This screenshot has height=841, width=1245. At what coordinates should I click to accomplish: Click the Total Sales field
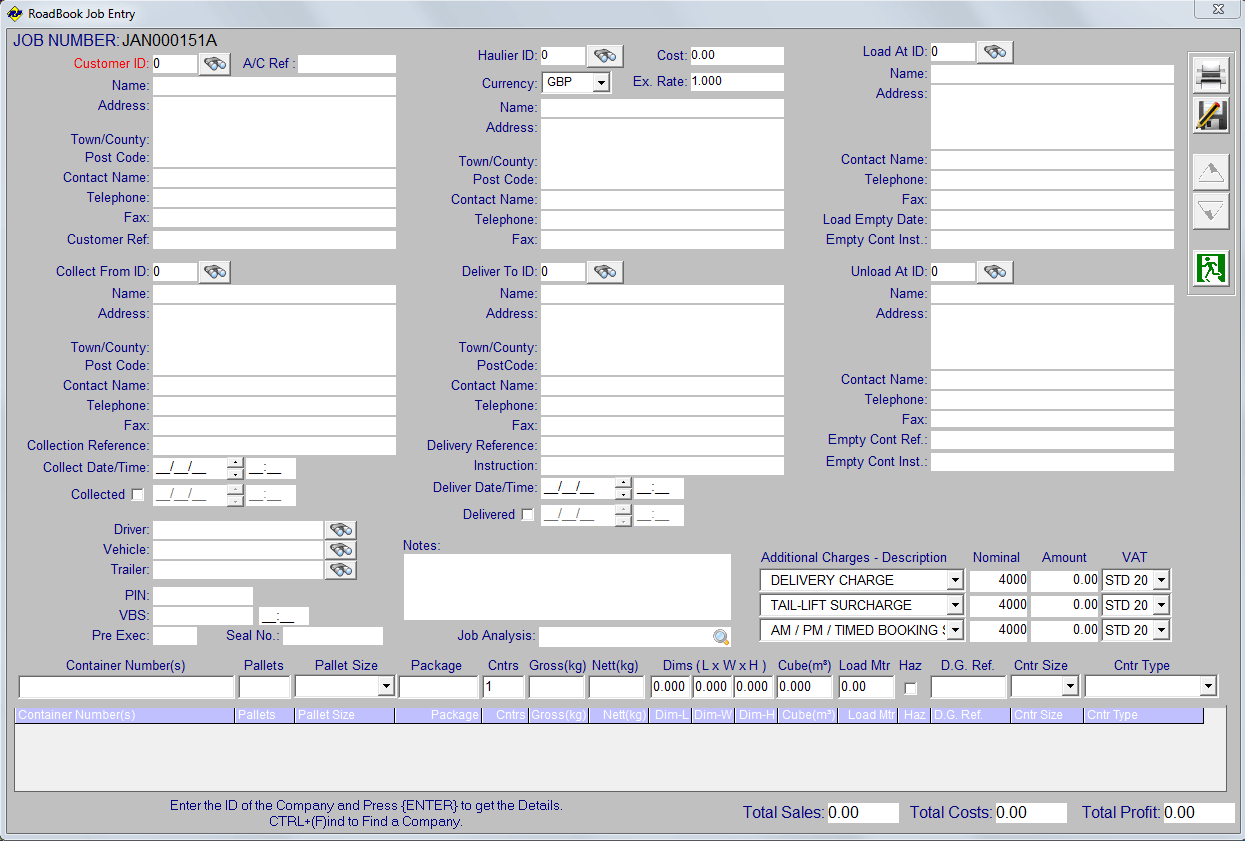coord(862,813)
